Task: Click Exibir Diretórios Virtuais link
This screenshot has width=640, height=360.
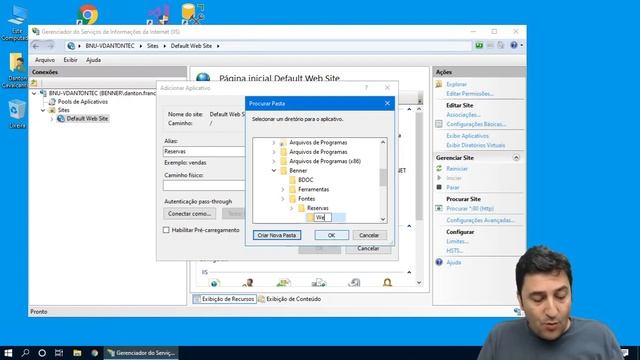Action: (x=476, y=145)
